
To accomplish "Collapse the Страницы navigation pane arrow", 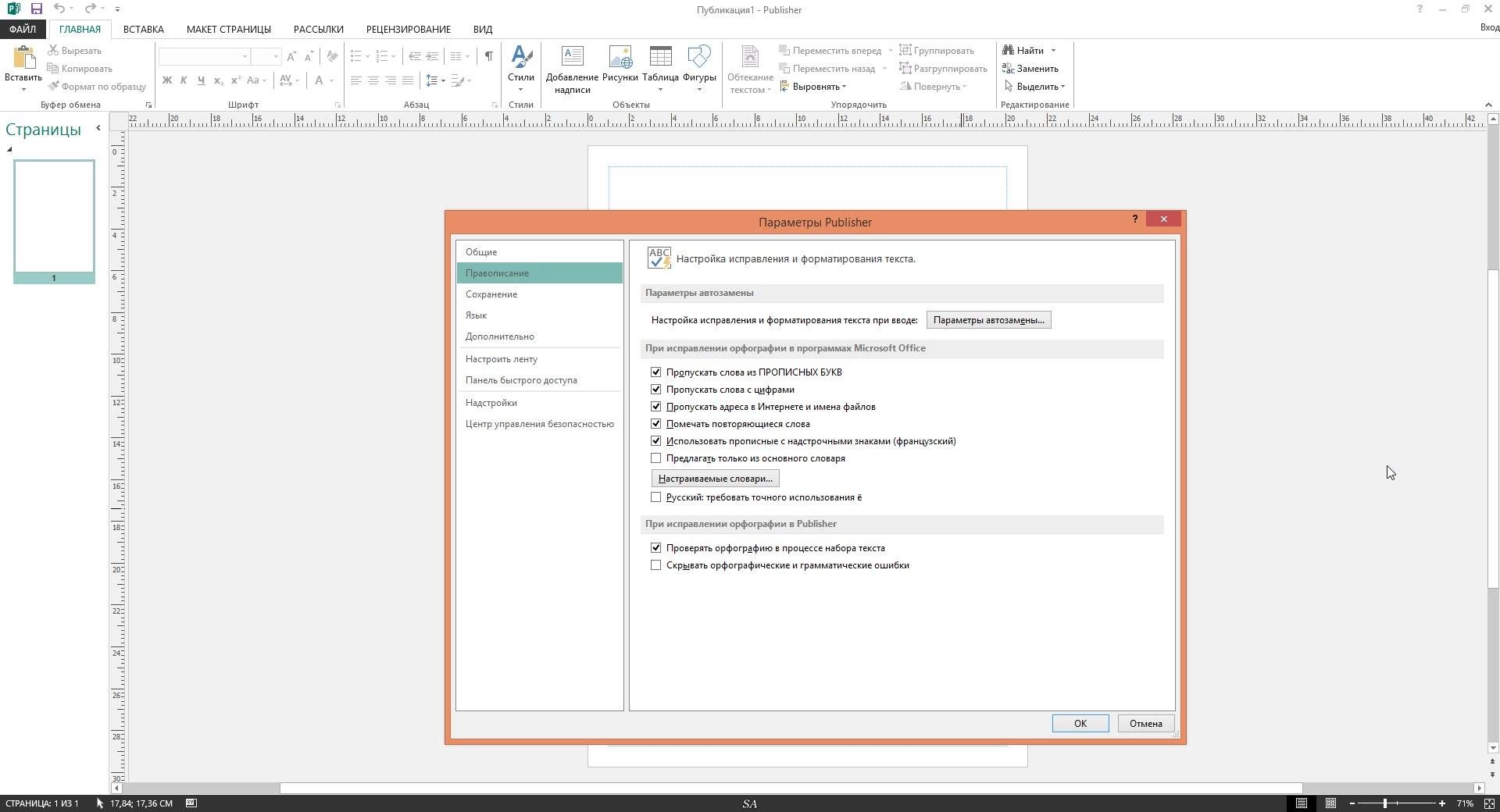I will [98, 128].
